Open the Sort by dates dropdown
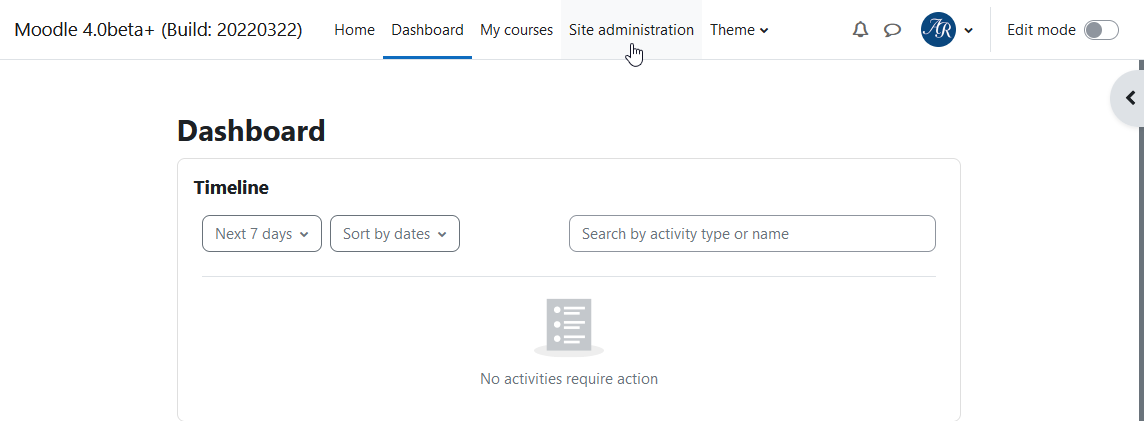The width and height of the screenshot is (1144, 421). point(395,233)
